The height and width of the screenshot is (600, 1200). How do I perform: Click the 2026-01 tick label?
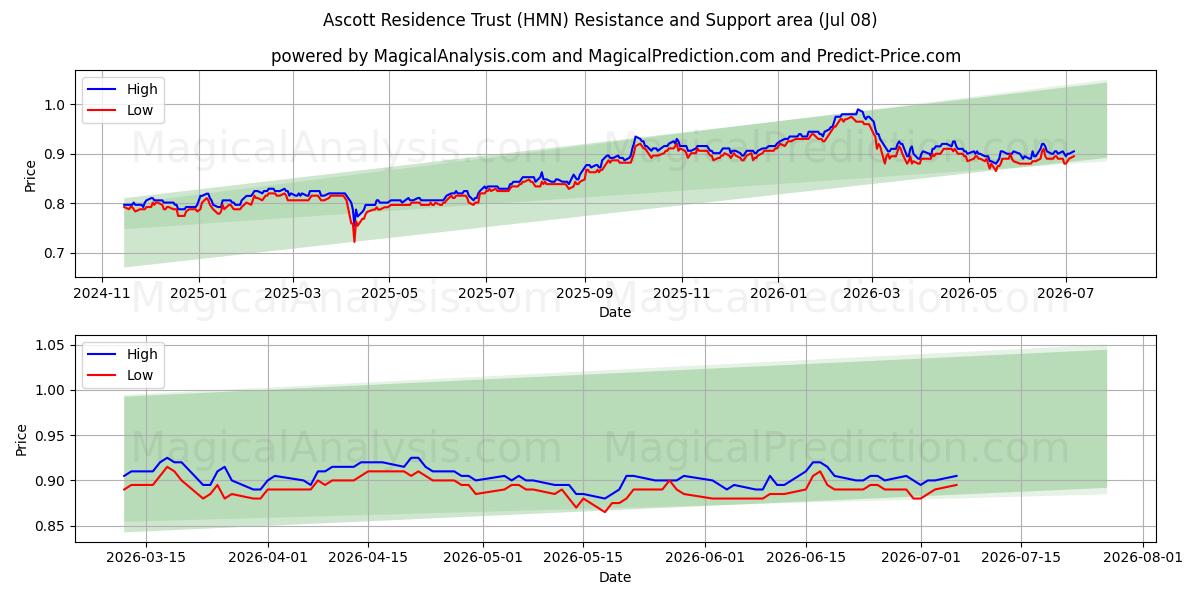point(778,293)
